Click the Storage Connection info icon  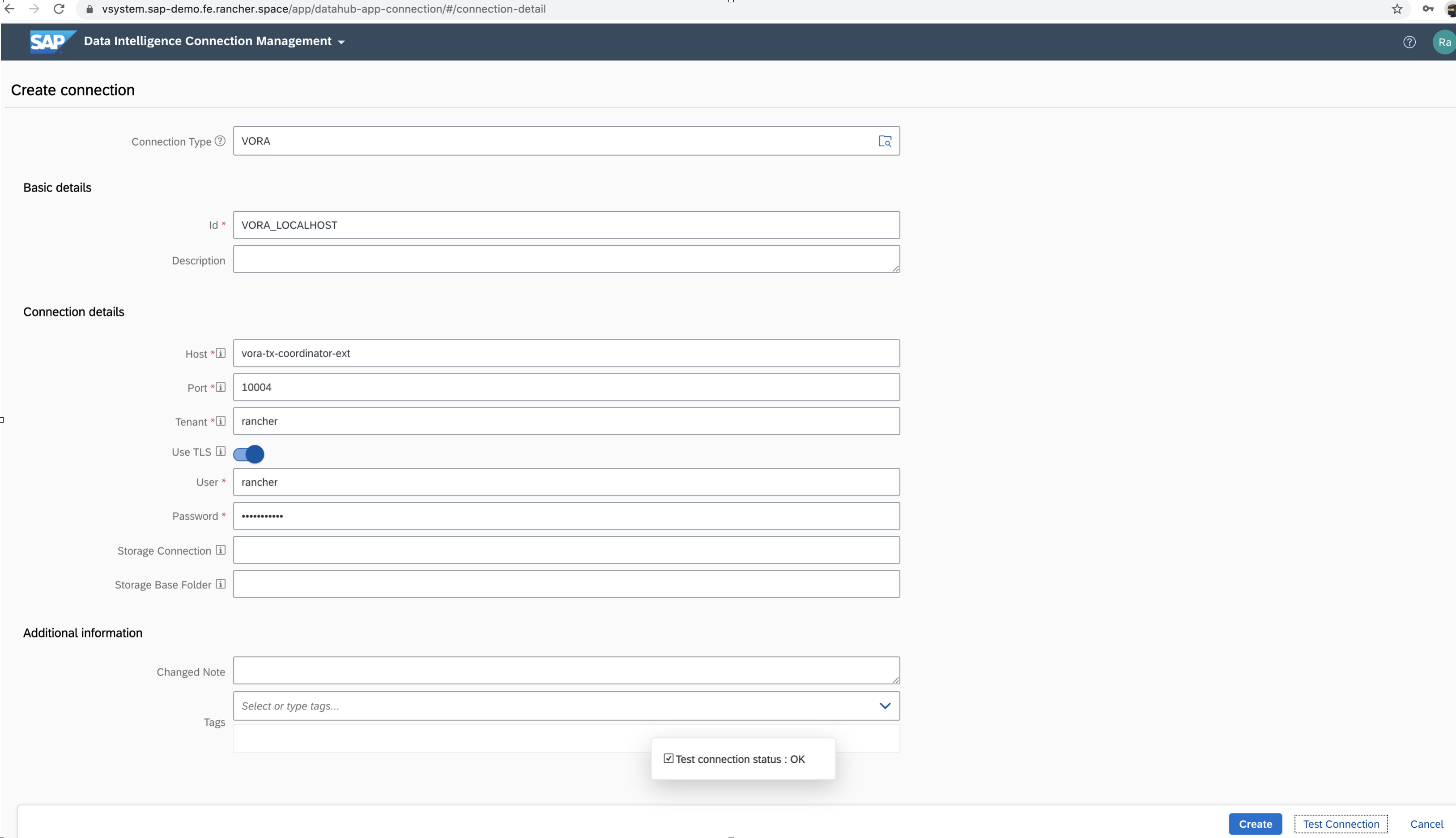pyautogui.click(x=220, y=550)
